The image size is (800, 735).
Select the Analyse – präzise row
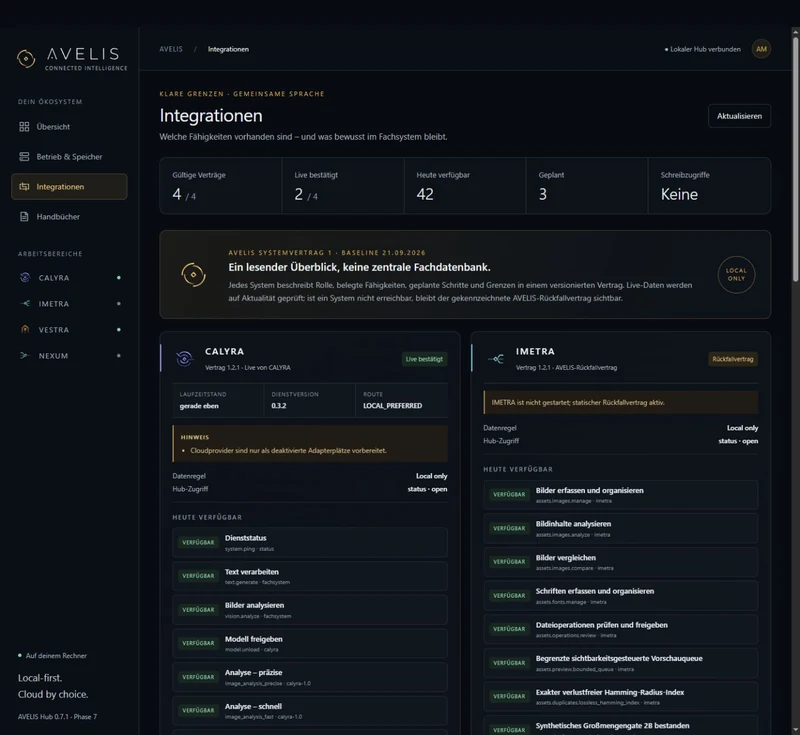point(310,677)
